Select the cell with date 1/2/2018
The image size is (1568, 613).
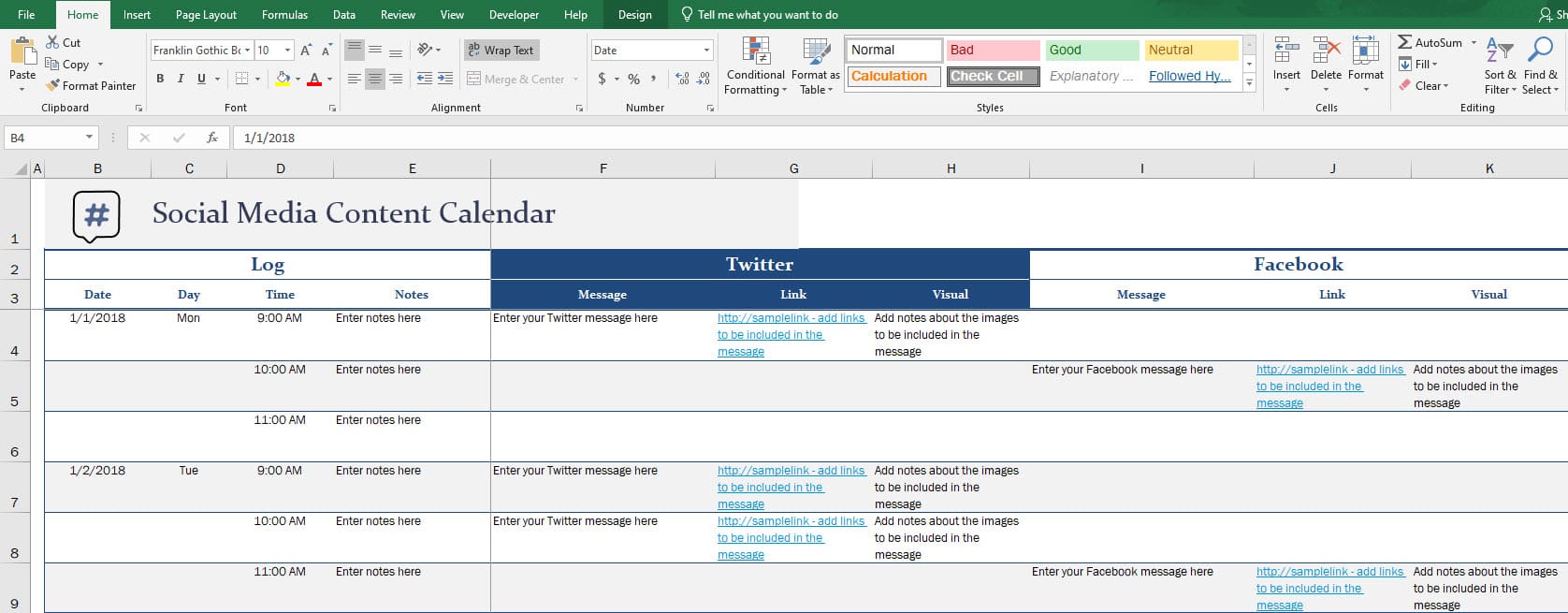coord(97,487)
